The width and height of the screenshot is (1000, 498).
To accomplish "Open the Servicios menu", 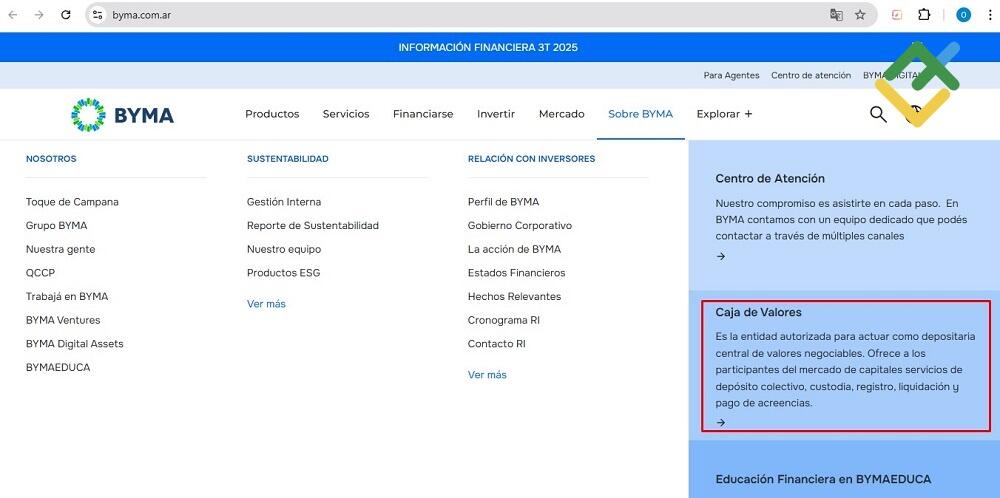I will pyautogui.click(x=346, y=114).
